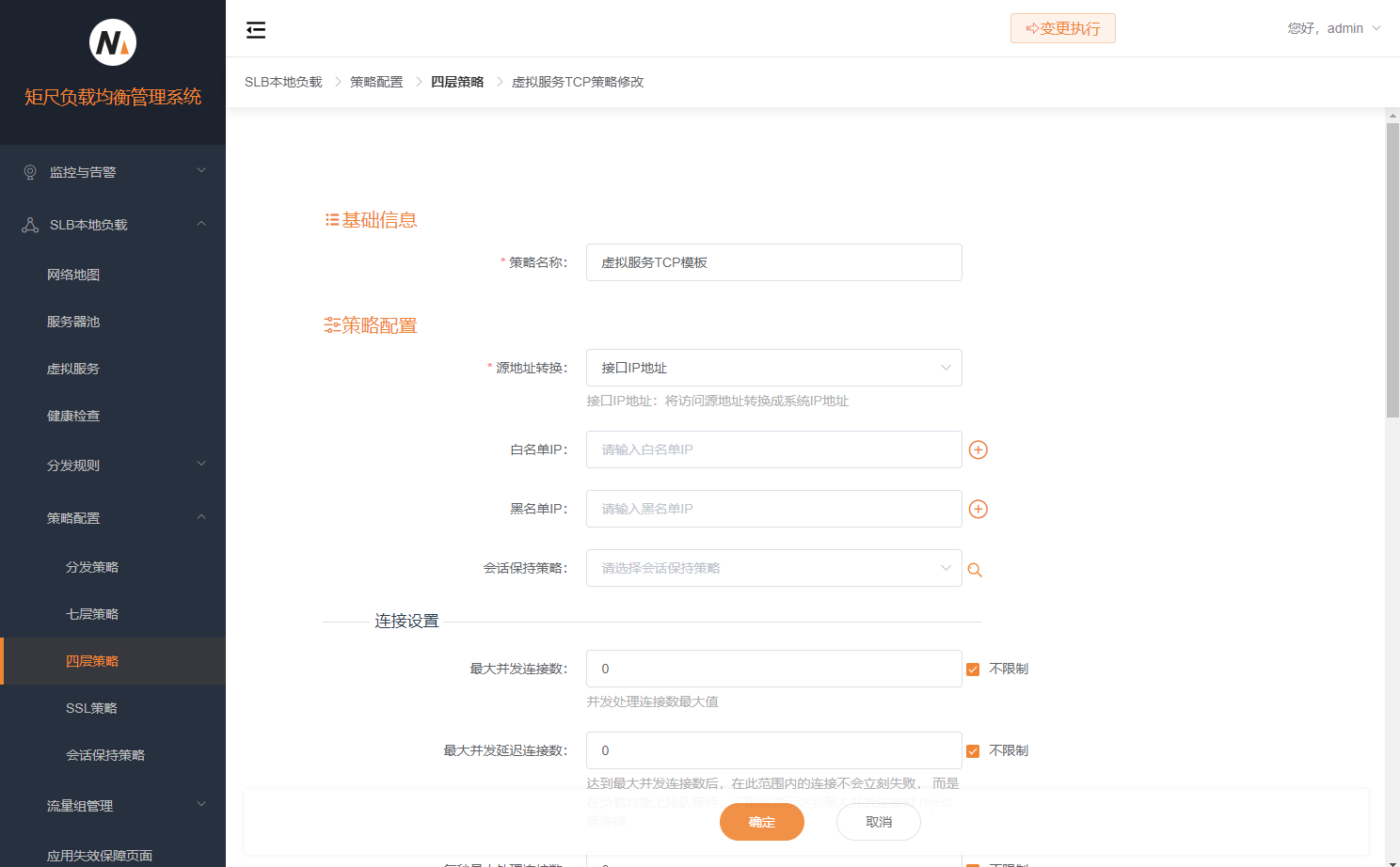
Task: Click the 基础信息 section list icon
Action: click(331, 219)
